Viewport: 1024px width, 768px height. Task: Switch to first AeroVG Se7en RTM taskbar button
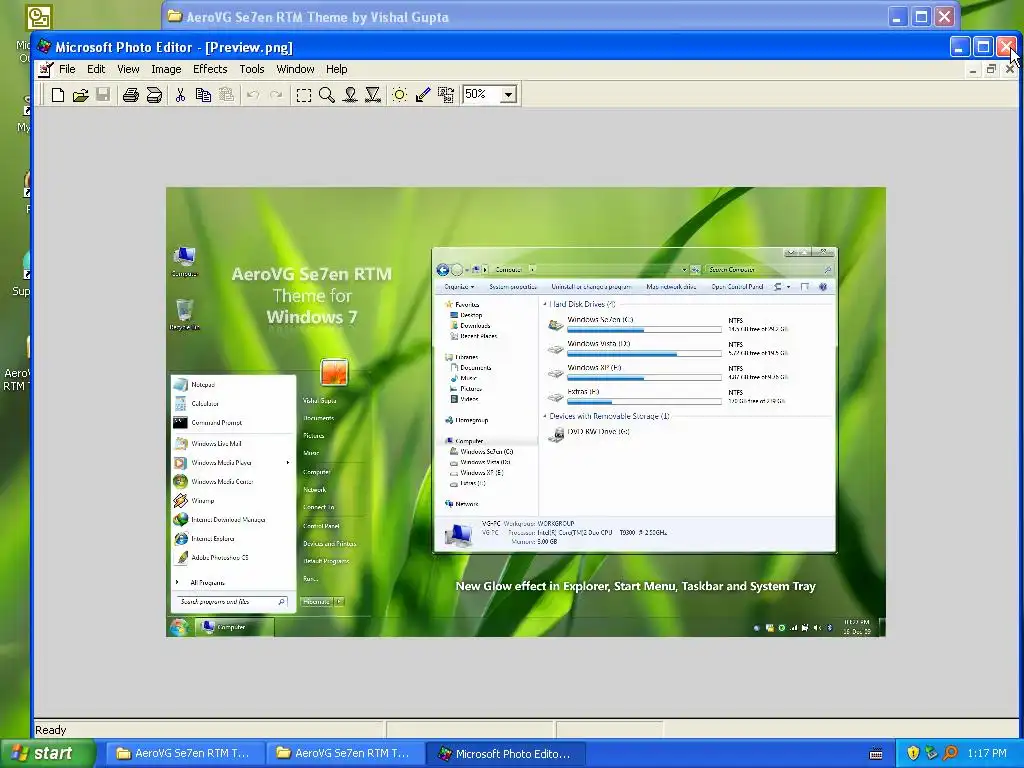[184, 753]
